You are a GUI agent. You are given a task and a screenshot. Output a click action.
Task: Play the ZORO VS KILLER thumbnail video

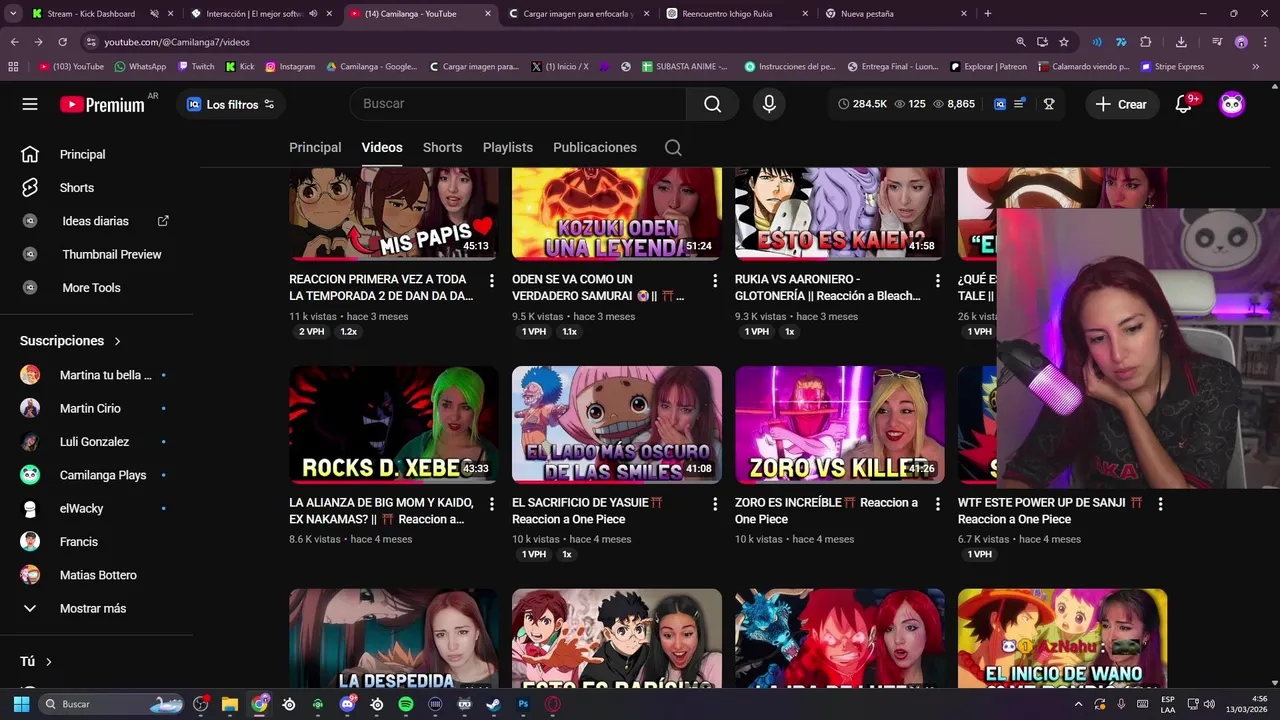[x=840, y=425]
